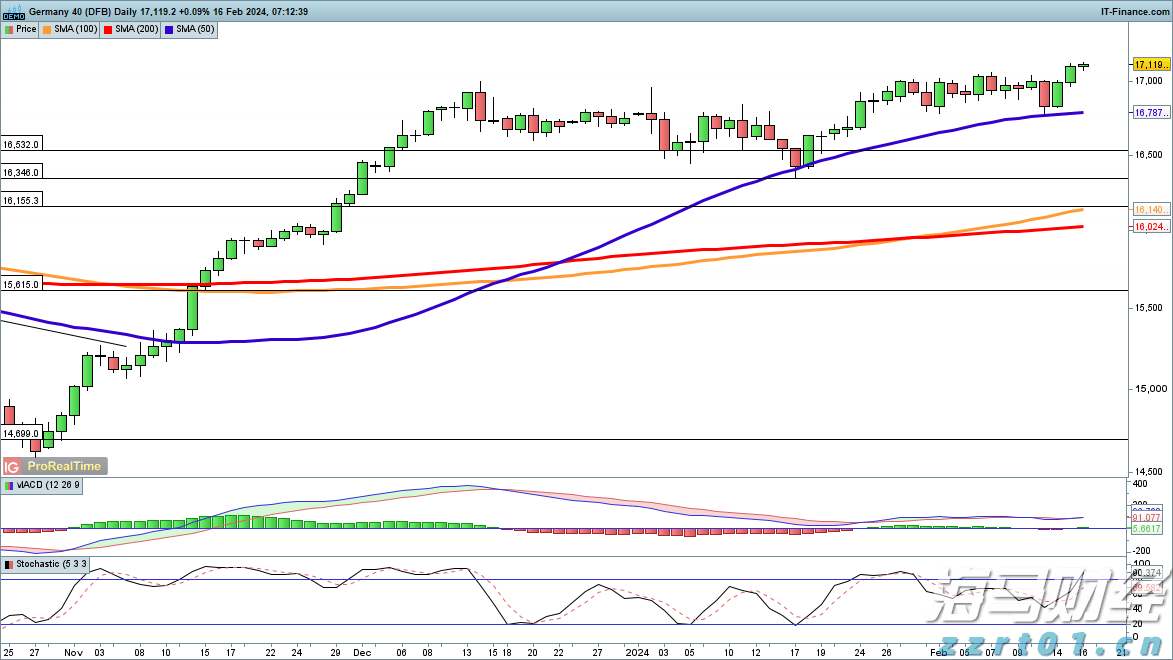The height and width of the screenshot is (660, 1173).
Task: Click the Stochastic indicator color icon
Action: pos(9,565)
